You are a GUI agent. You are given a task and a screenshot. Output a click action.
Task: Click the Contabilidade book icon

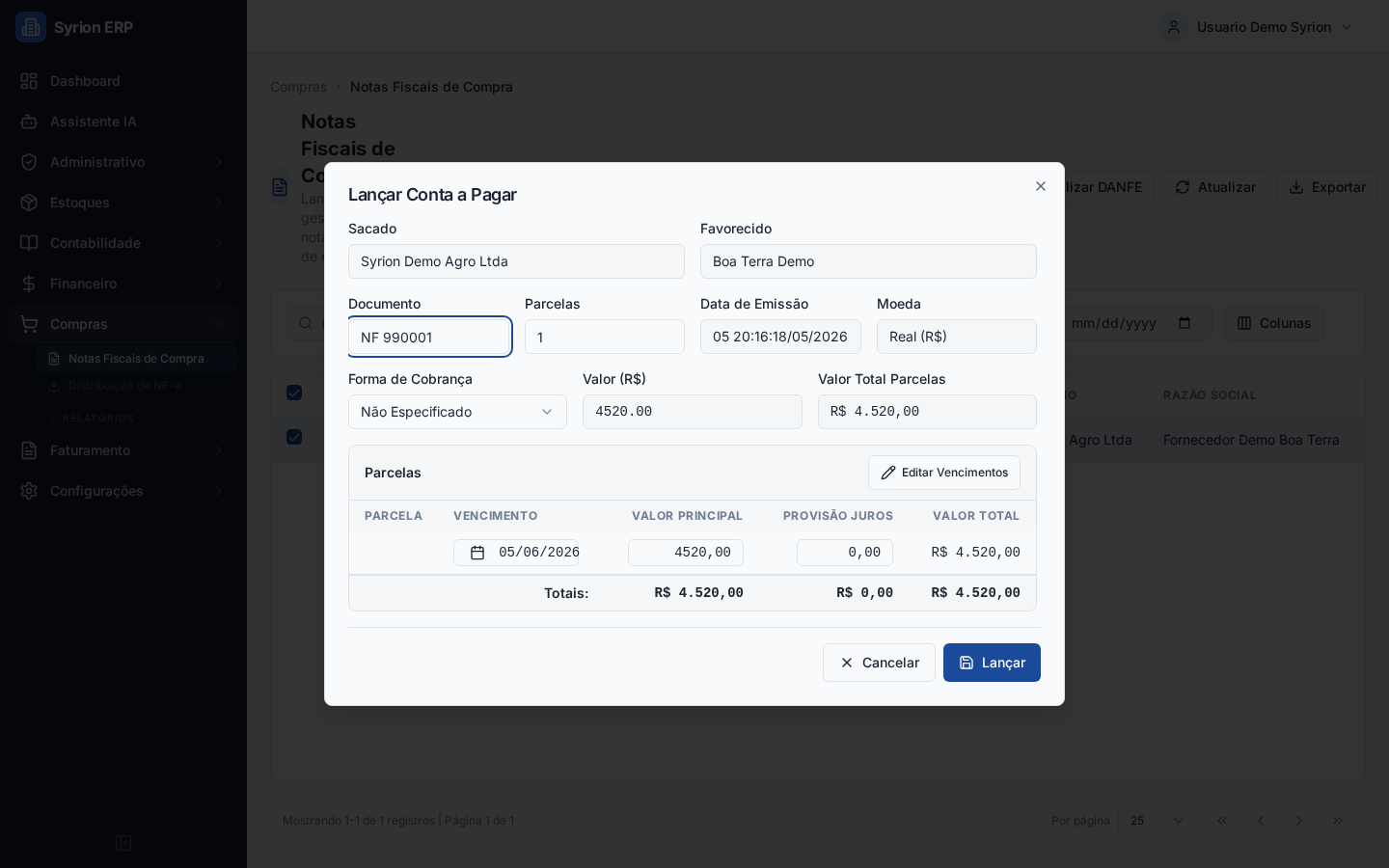tap(29, 243)
